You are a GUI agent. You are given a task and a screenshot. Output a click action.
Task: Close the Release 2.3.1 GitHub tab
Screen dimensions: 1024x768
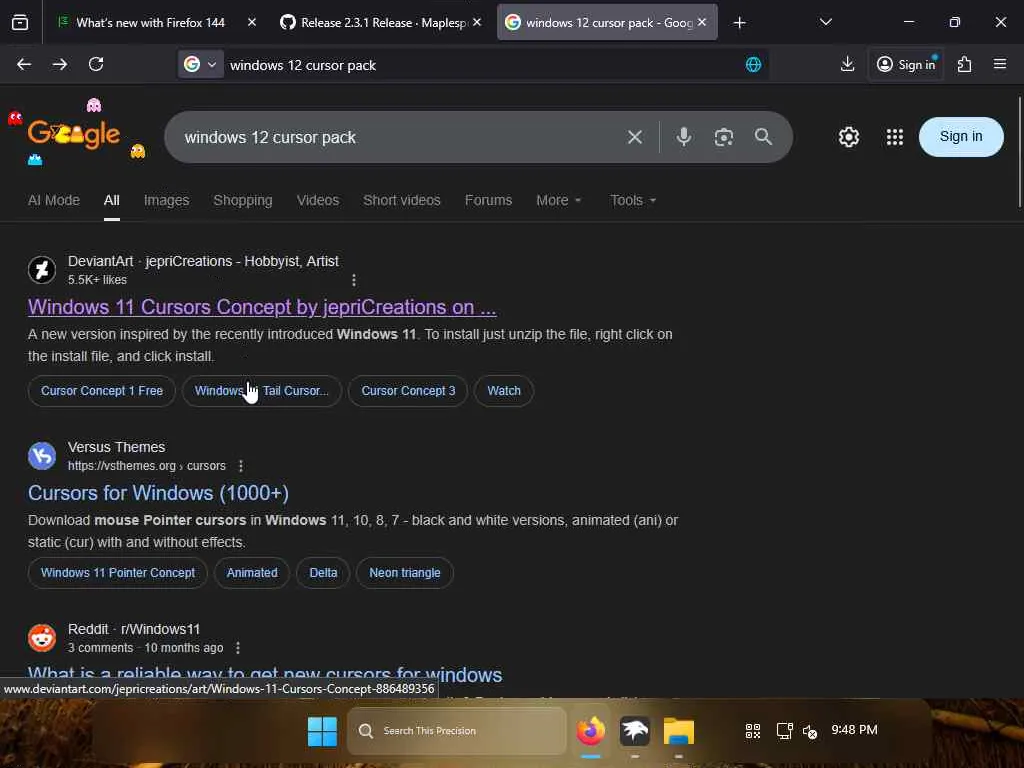pyautogui.click(x=477, y=22)
